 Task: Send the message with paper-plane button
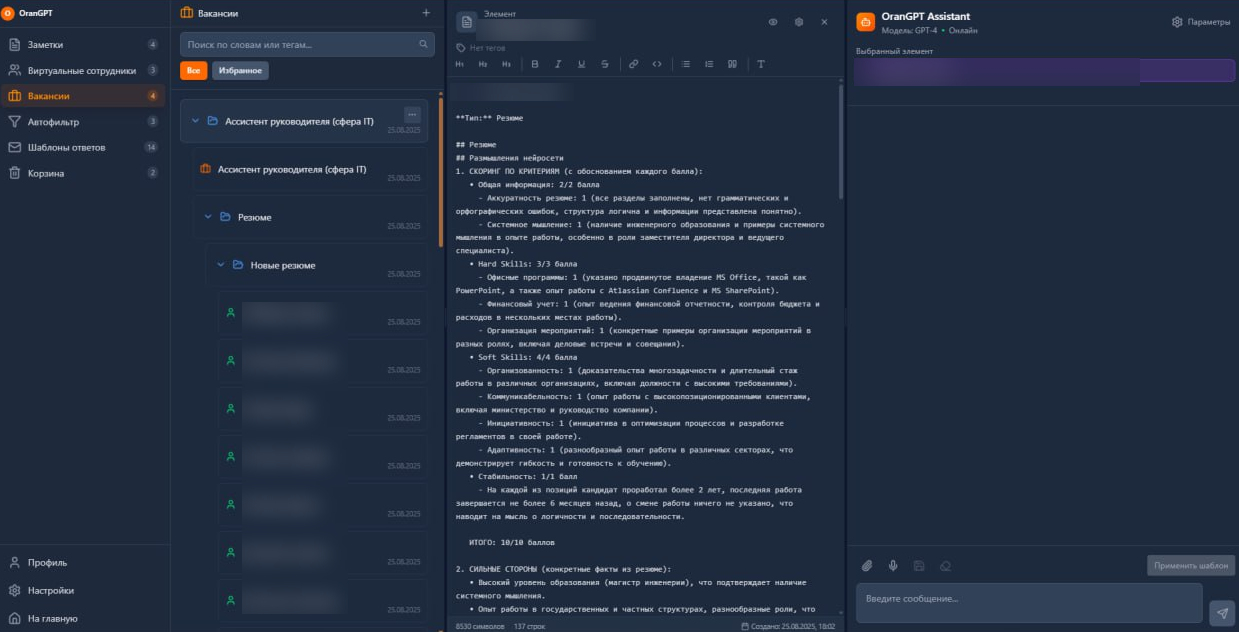point(1222,612)
